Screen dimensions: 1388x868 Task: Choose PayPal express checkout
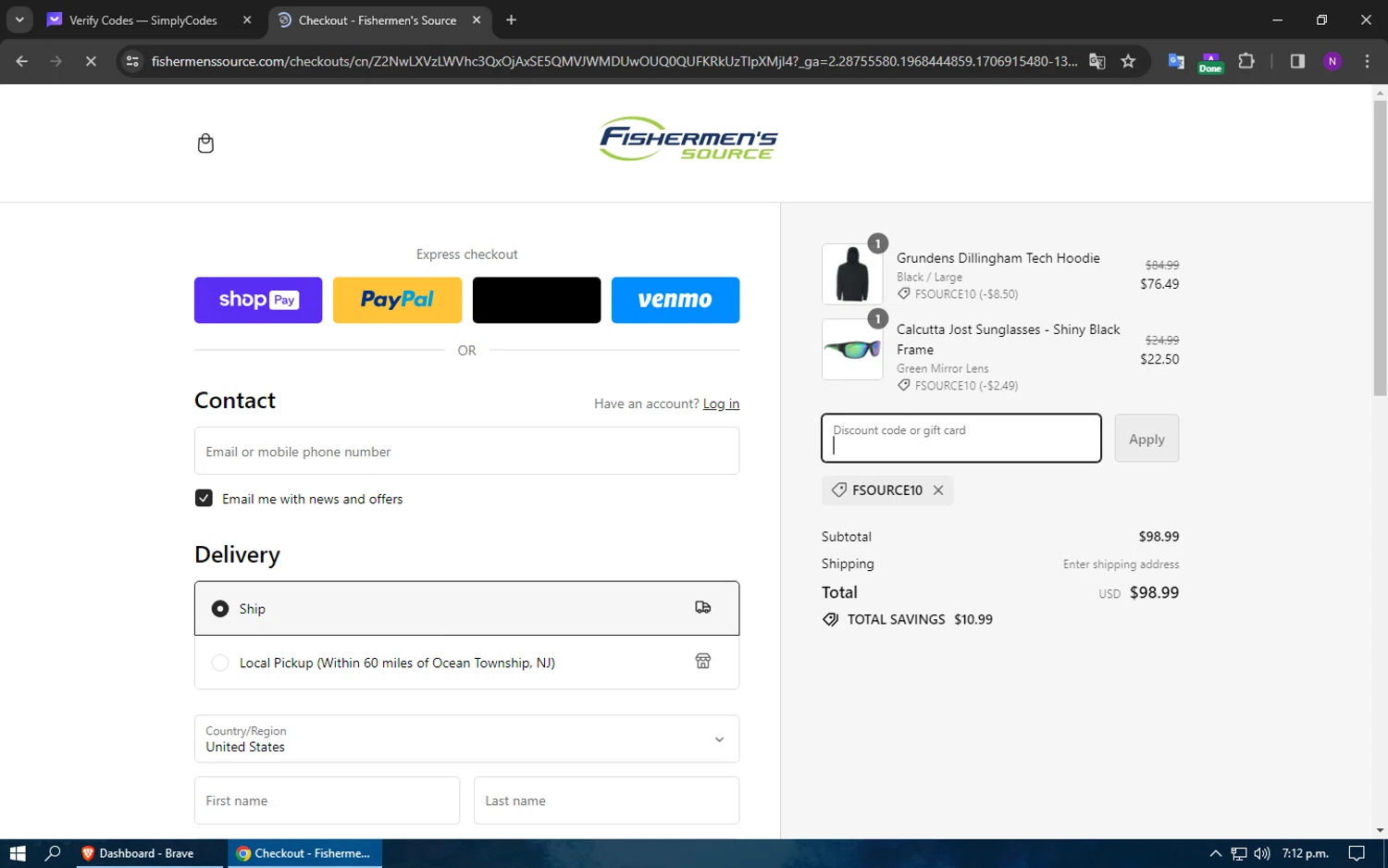click(397, 300)
